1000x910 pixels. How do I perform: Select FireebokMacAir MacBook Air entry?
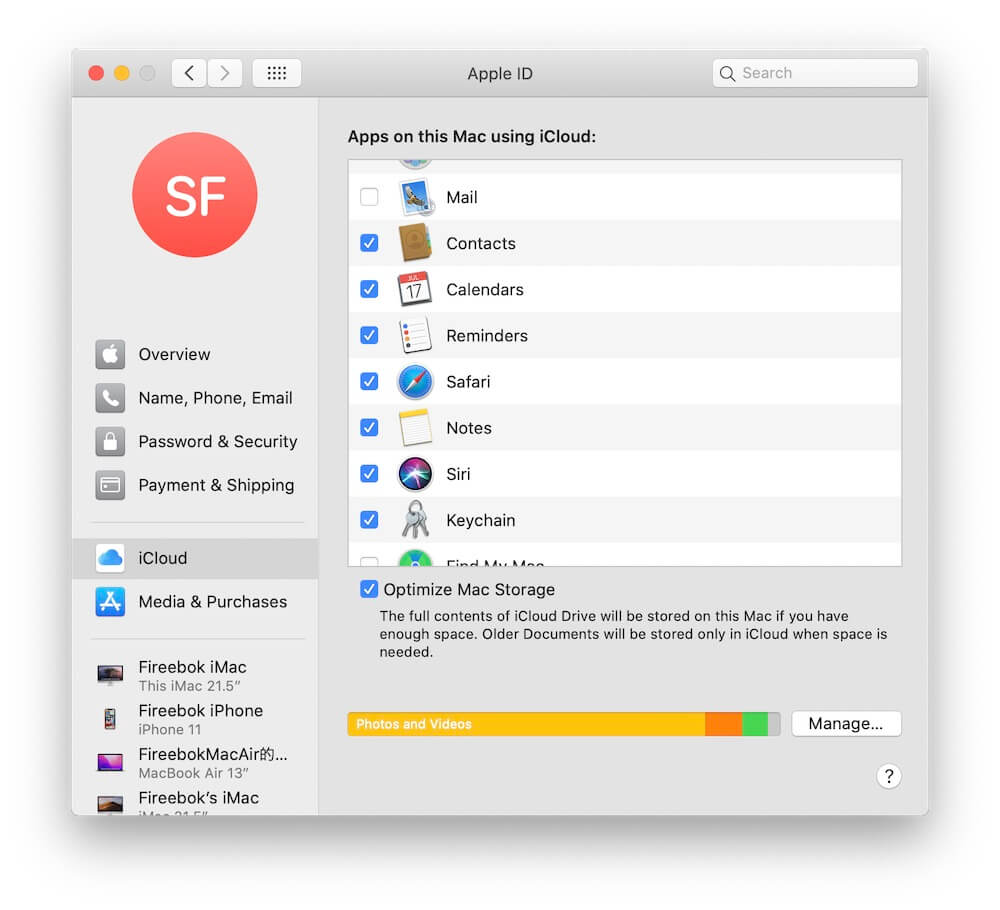[x=196, y=762]
